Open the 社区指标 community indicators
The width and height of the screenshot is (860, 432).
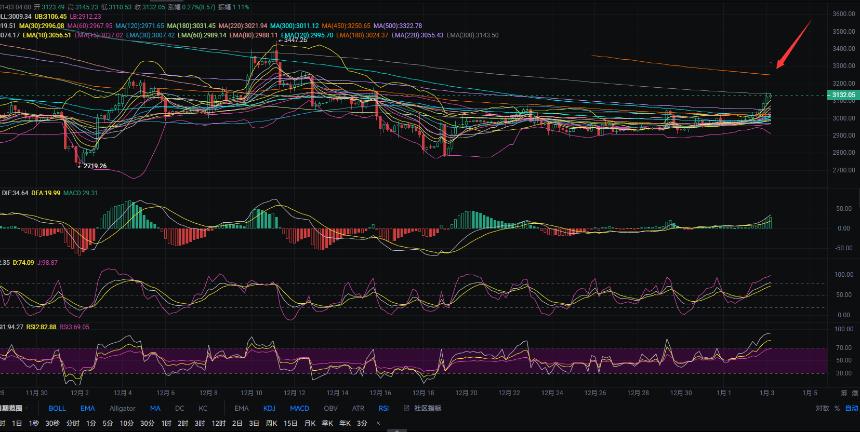point(428,408)
